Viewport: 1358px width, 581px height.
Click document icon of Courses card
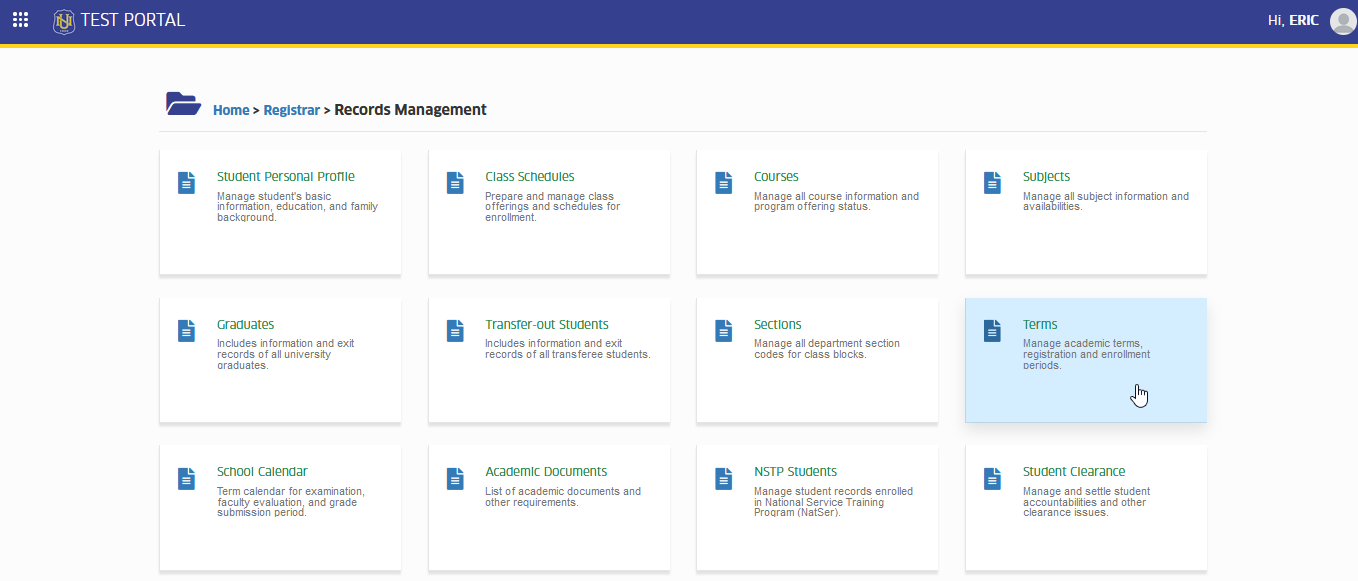(724, 183)
